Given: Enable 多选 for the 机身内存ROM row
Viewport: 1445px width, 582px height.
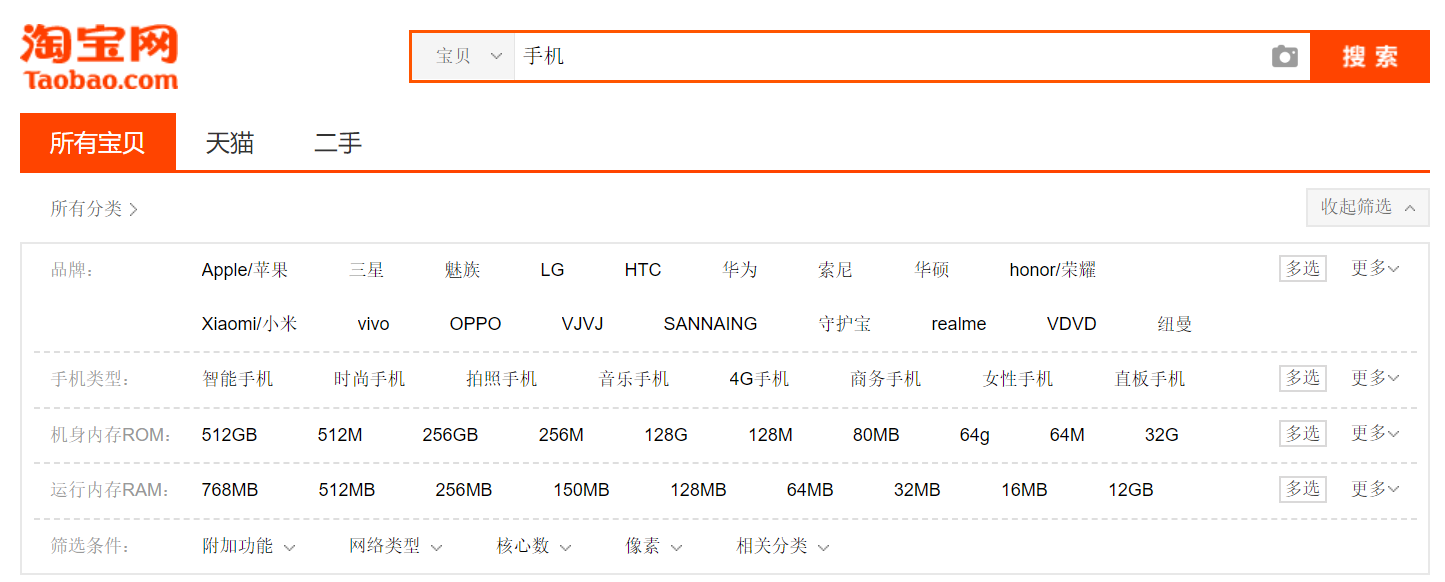Looking at the screenshot, I should pos(1302,433).
